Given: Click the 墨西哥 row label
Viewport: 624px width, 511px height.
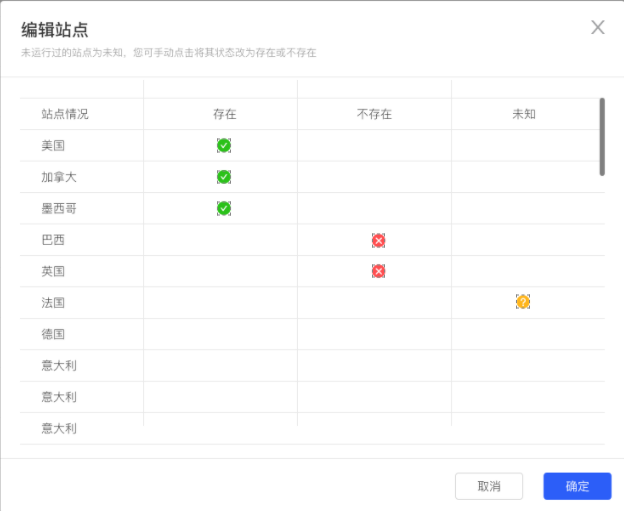Looking at the screenshot, I should [59, 209].
